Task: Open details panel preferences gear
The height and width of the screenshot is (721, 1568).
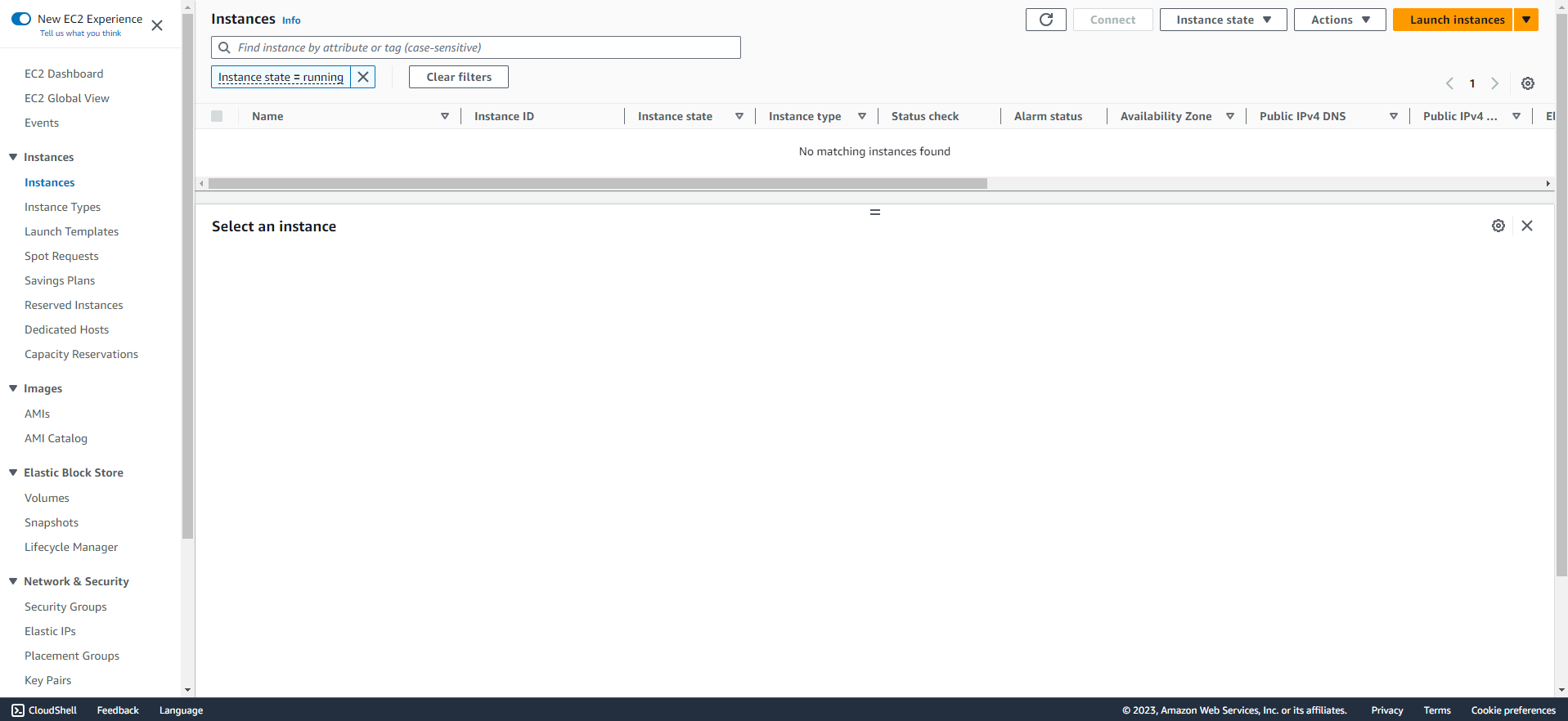Action: click(1498, 226)
